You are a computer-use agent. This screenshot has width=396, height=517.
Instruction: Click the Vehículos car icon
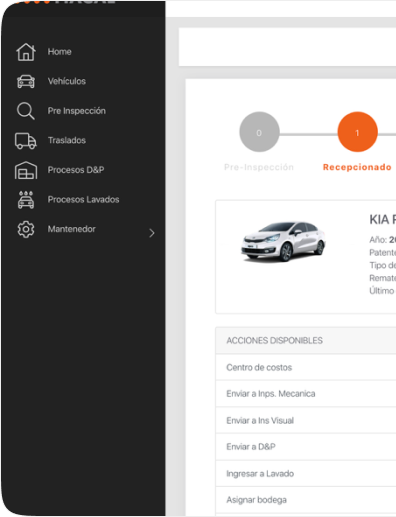[26, 81]
